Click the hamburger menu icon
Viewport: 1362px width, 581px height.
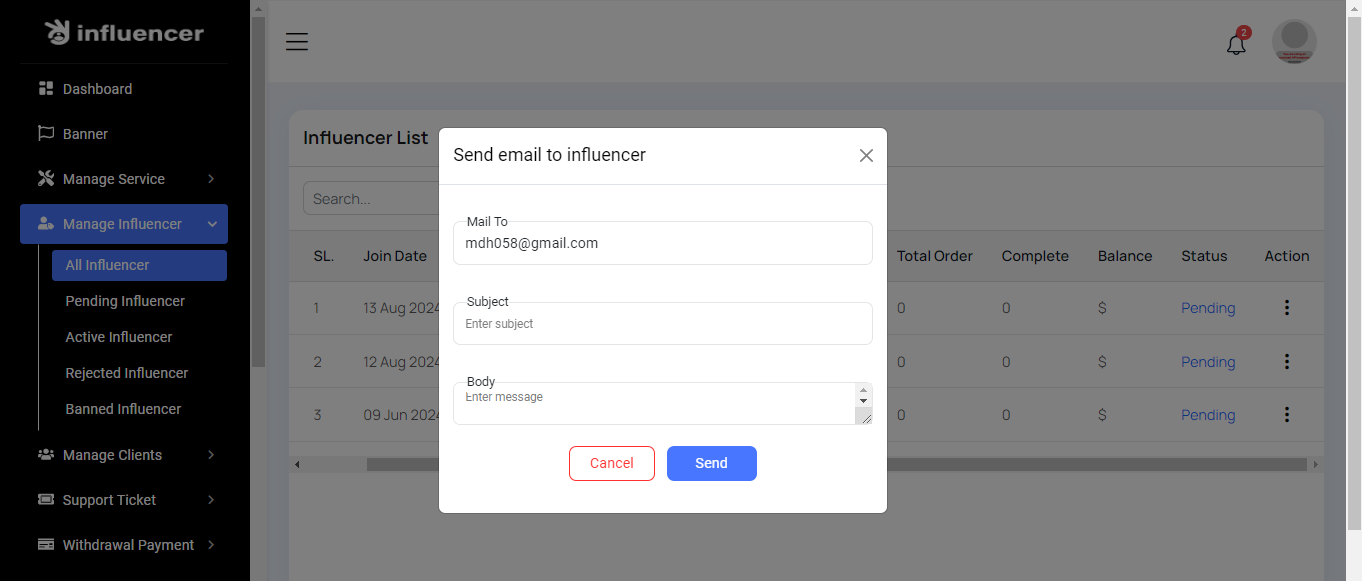[x=297, y=42]
